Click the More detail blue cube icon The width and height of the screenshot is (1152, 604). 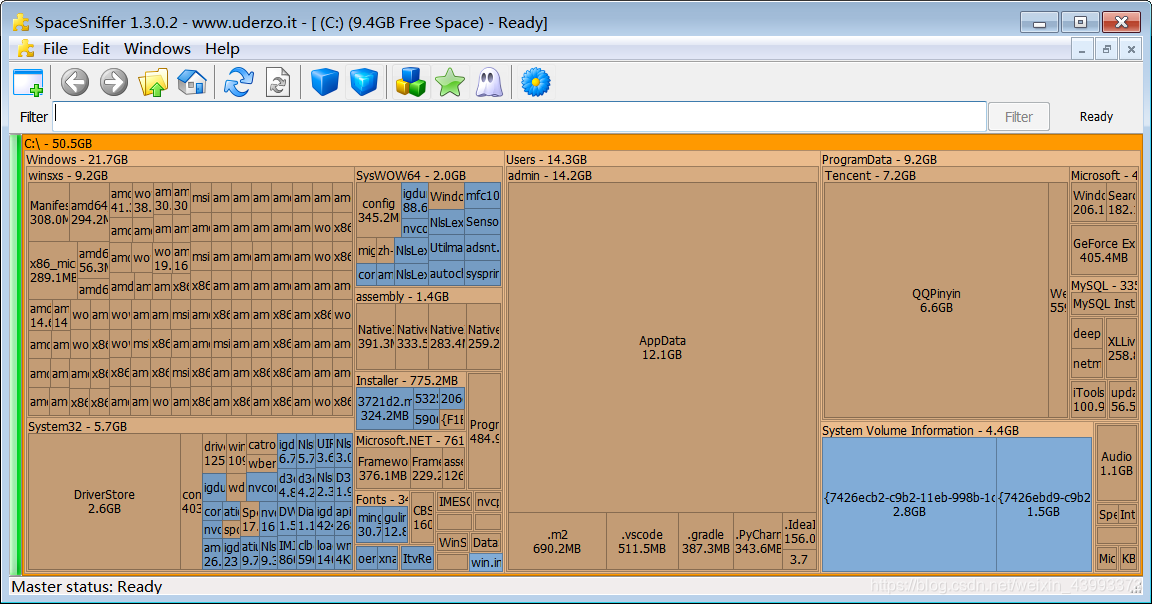(x=364, y=82)
